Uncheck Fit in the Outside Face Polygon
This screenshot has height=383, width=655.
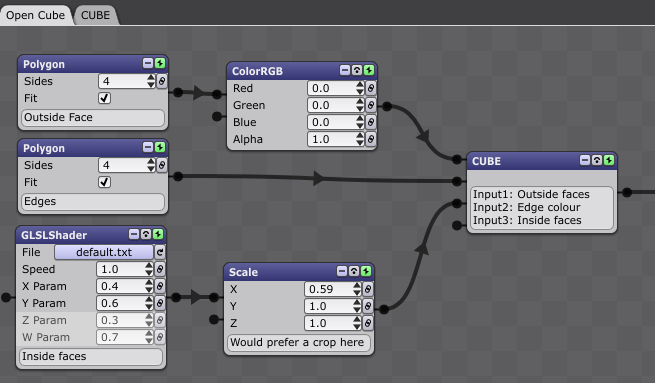point(104,98)
